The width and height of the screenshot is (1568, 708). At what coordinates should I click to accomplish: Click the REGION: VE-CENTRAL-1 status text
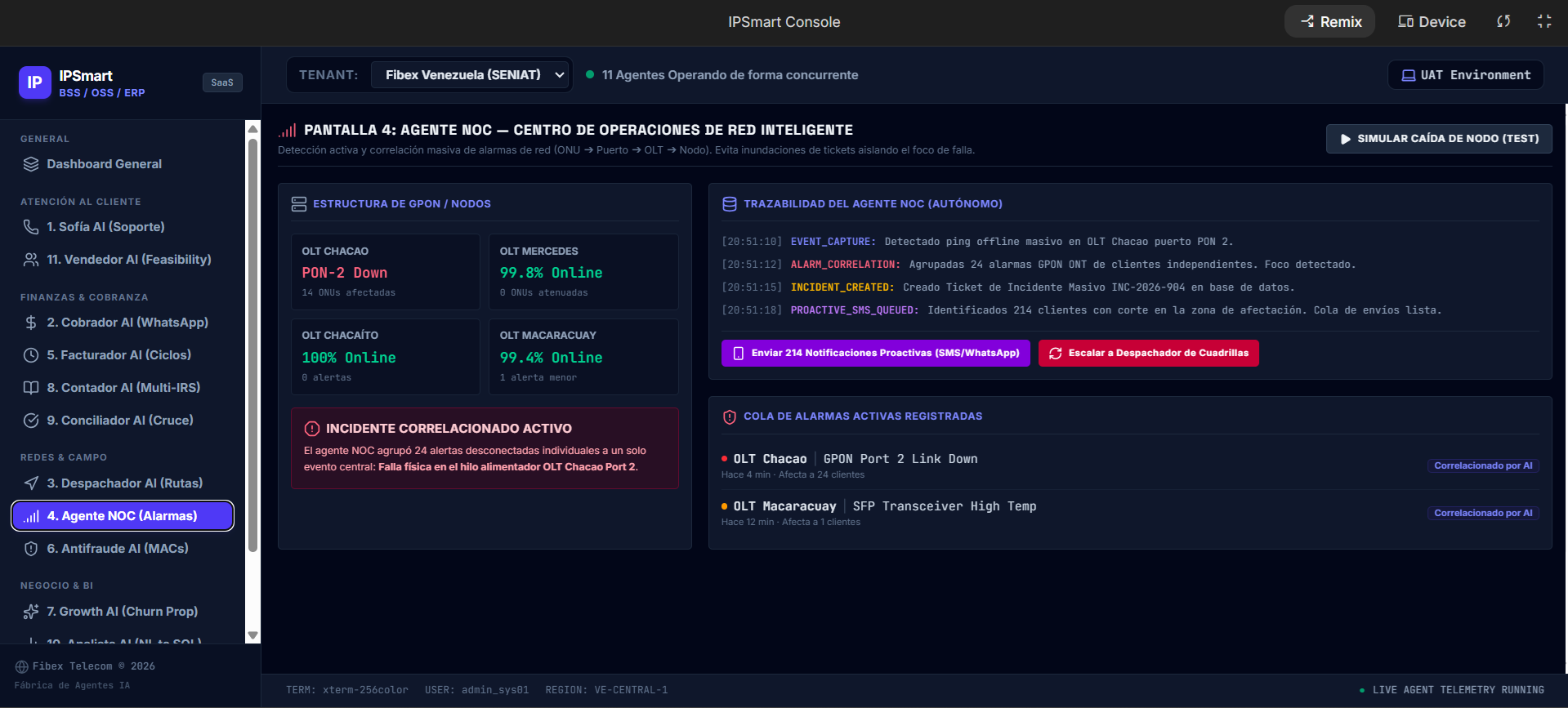tap(607, 690)
